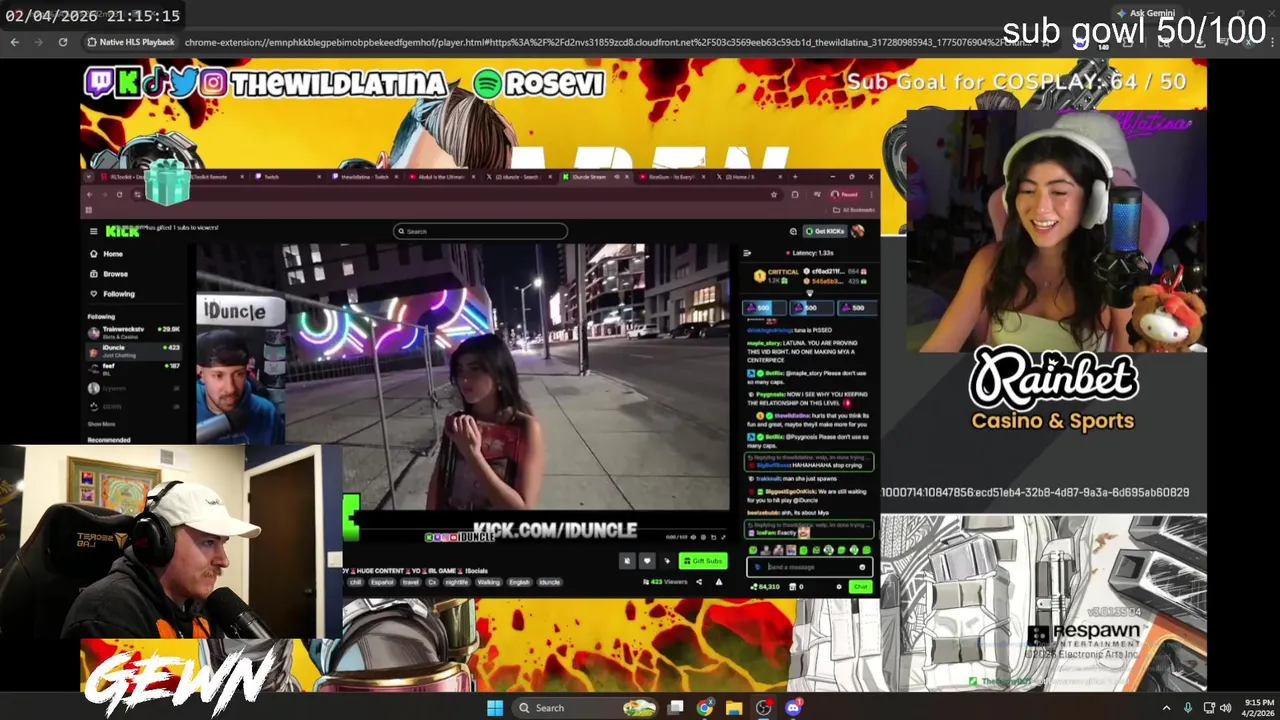Open Trainwreckstv channel in Following list
Screen dimensions: 1280x720
pos(134,331)
